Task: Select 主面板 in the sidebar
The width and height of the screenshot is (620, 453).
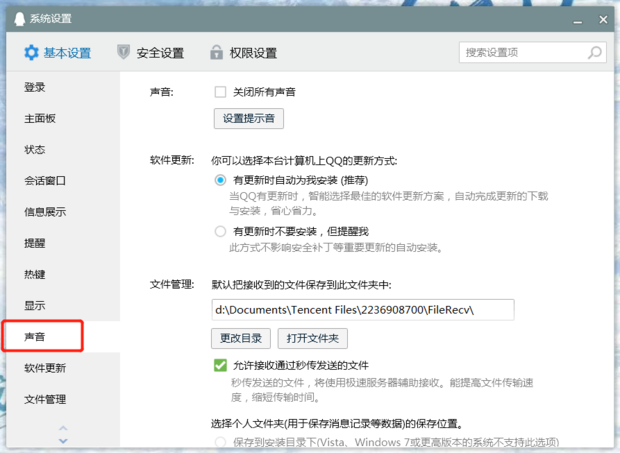Action: click(40, 118)
